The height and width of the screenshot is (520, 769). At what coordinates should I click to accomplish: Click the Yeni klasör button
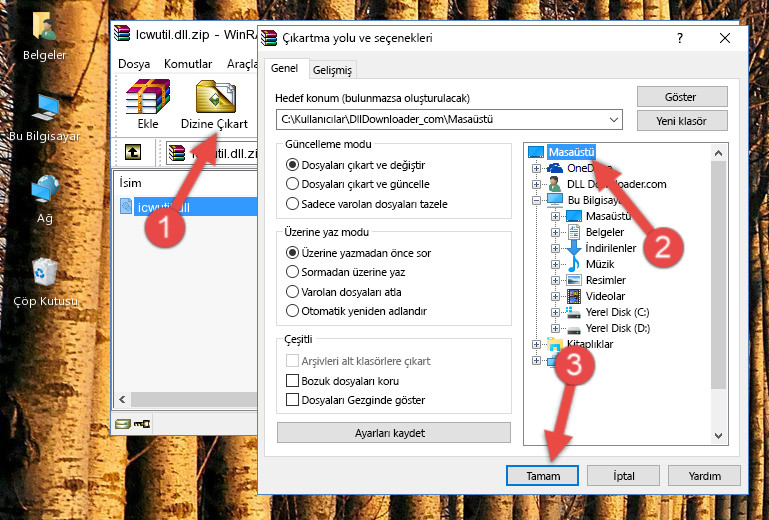pos(682,121)
